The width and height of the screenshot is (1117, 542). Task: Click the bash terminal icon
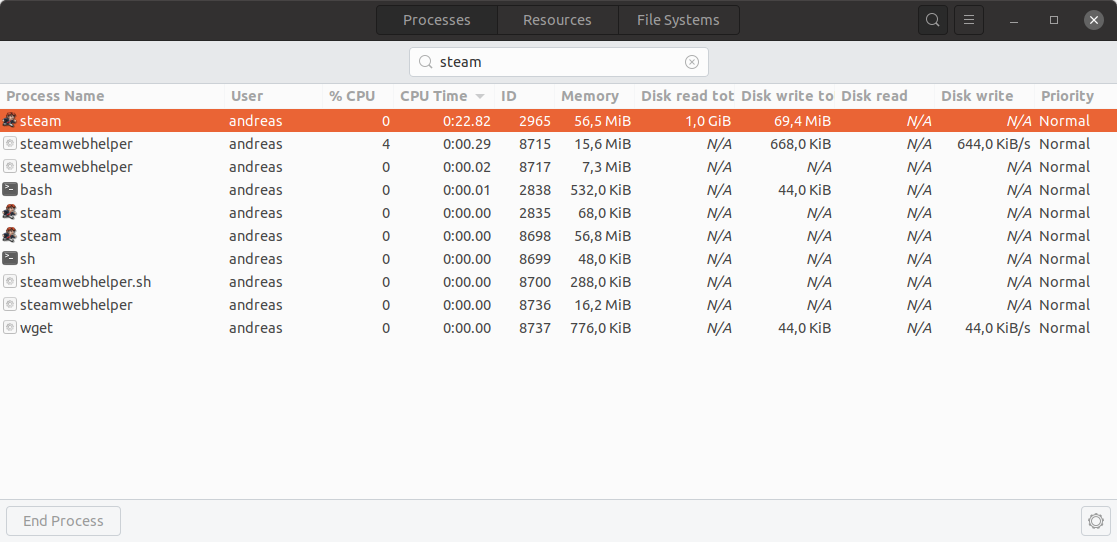(x=10, y=189)
